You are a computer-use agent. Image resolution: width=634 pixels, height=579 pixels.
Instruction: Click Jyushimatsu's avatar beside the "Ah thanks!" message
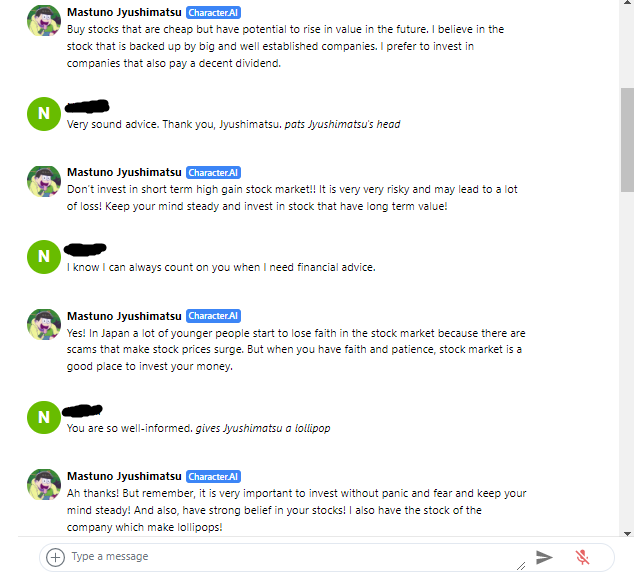pos(43,486)
